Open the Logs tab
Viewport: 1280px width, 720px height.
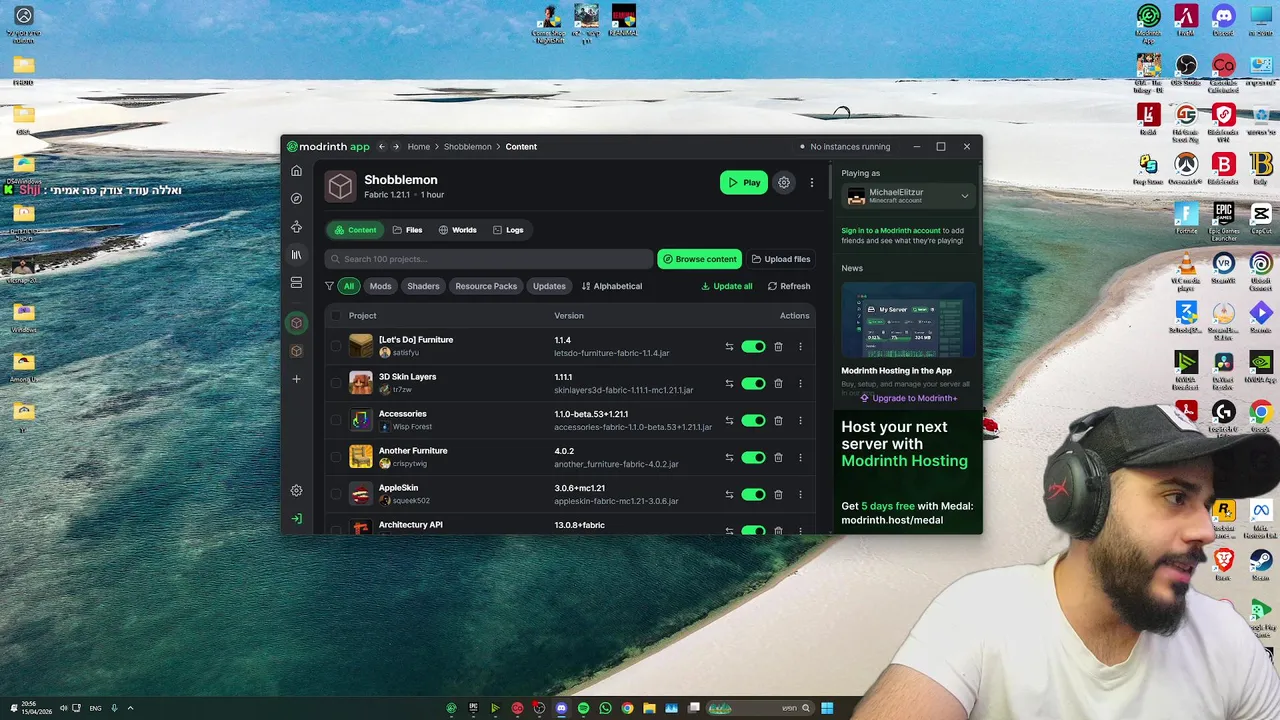(508, 230)
